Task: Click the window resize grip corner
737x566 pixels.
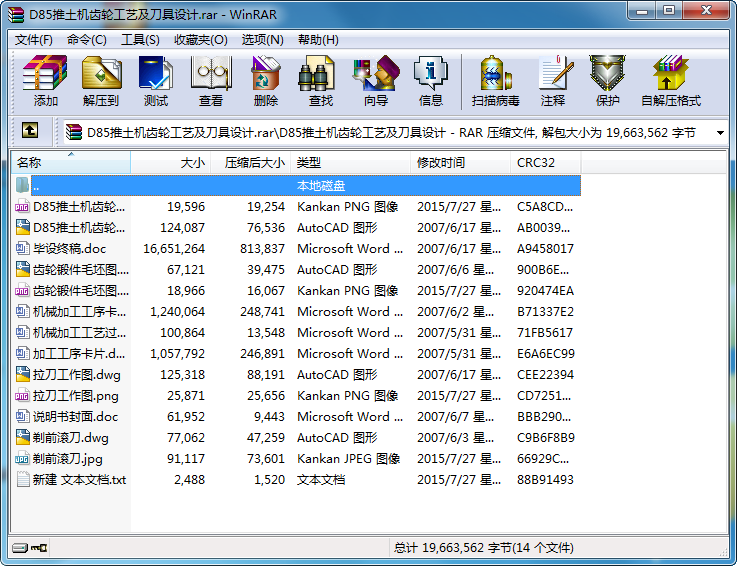Action: tap(722, 551)
